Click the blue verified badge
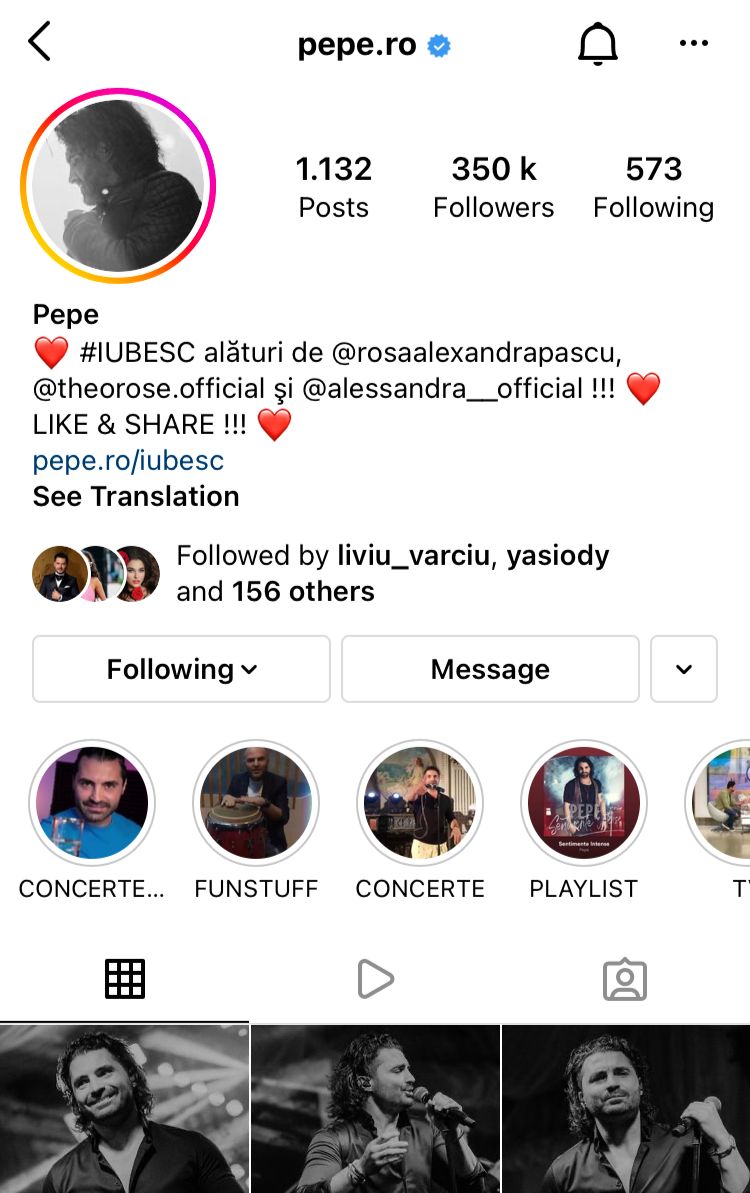This screenshot has width=750, height=1193. (x=439, y=46)
